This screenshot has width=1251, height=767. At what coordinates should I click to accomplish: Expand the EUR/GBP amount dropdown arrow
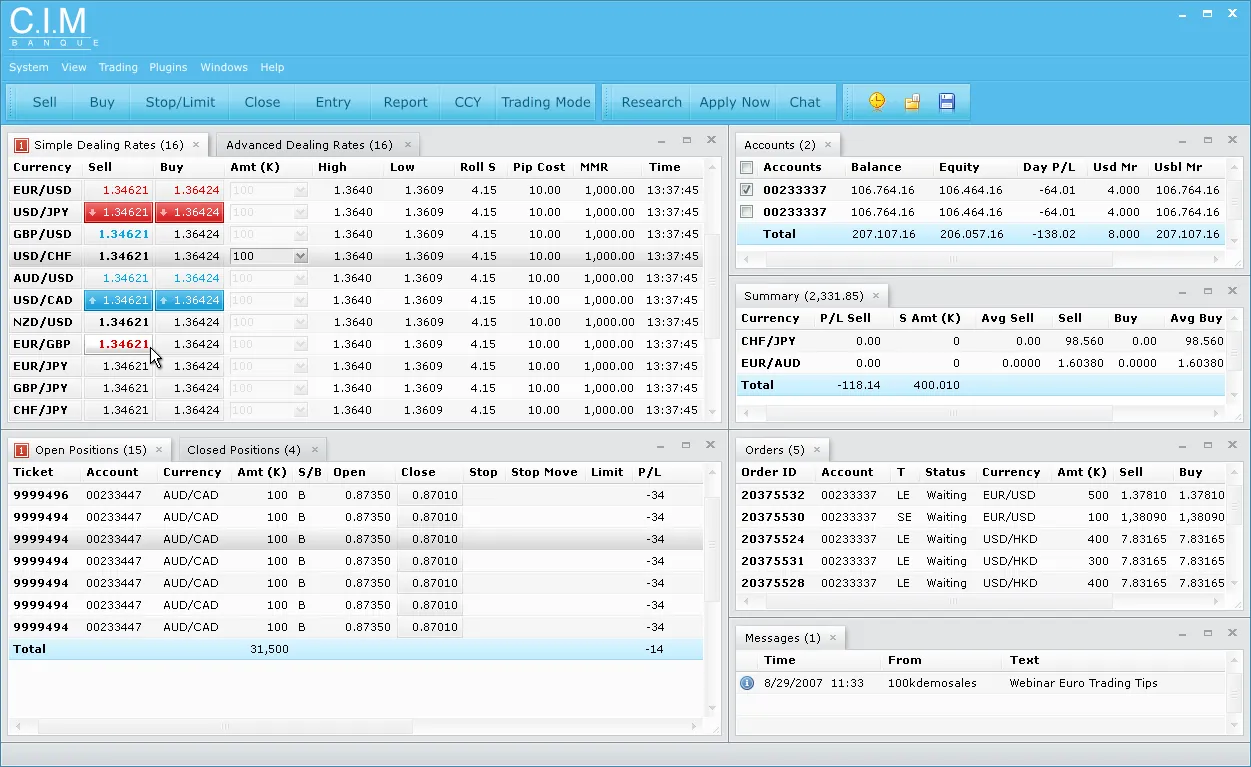(300, 344)
